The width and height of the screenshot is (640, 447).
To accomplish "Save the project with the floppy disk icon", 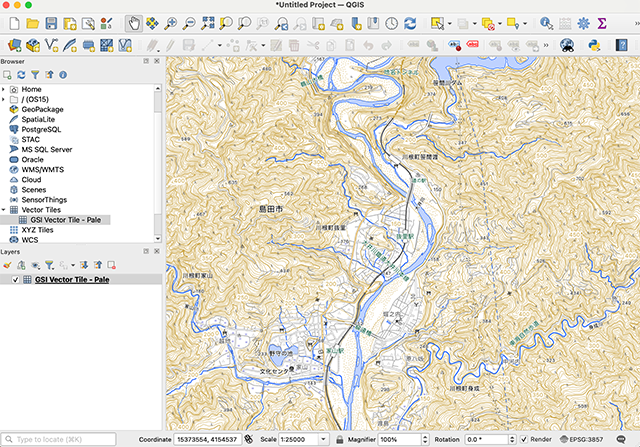I will [x=52, y=22].
